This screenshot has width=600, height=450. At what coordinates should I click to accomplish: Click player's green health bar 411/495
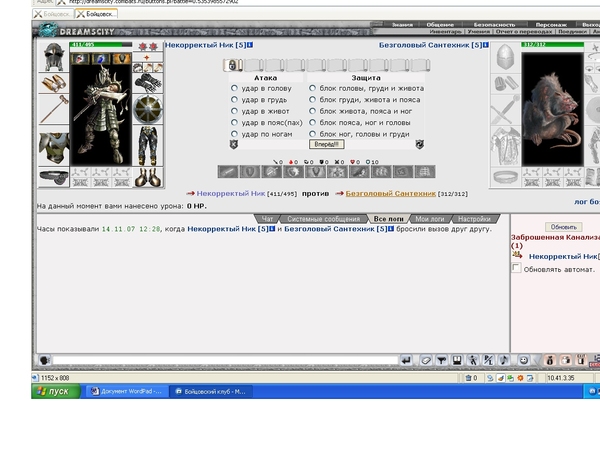(x=101, y=45)
